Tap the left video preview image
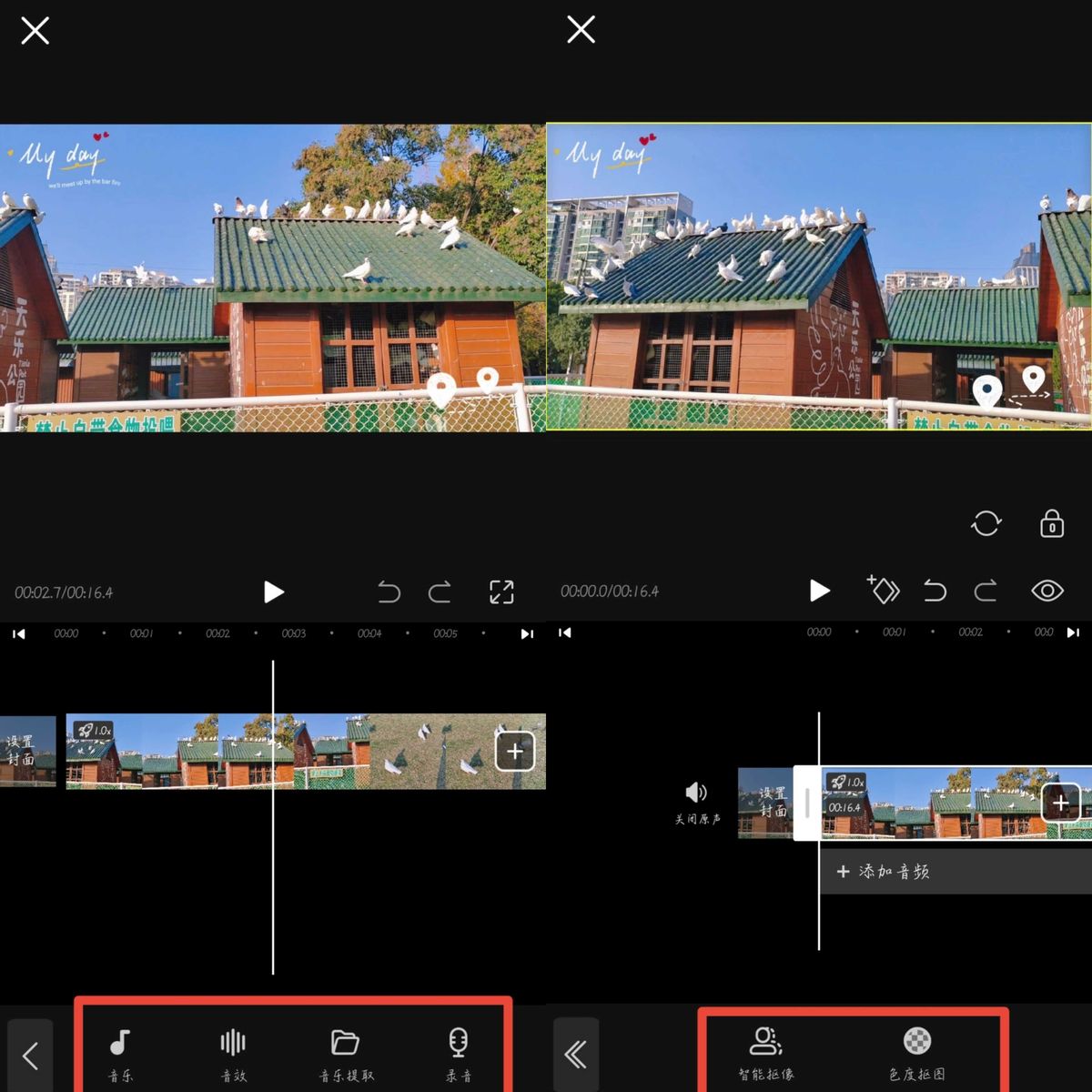Screen dimensions: 1092x1092 [273, 278]
